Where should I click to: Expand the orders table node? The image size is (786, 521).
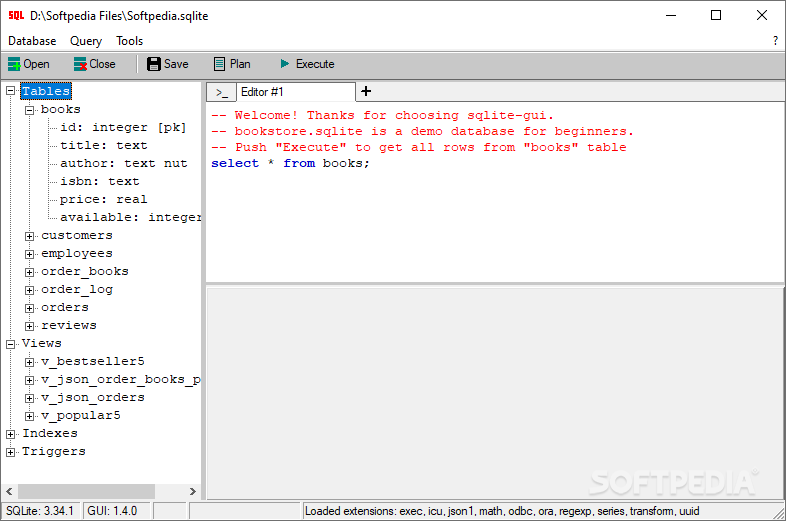pyautogui.click(x=30, y=308)
